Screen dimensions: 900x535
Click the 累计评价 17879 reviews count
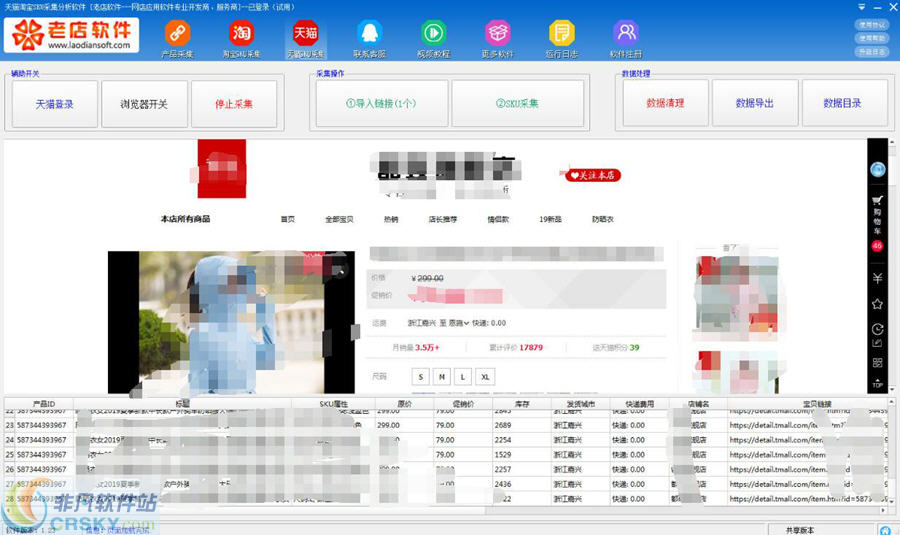coord(515,347)
